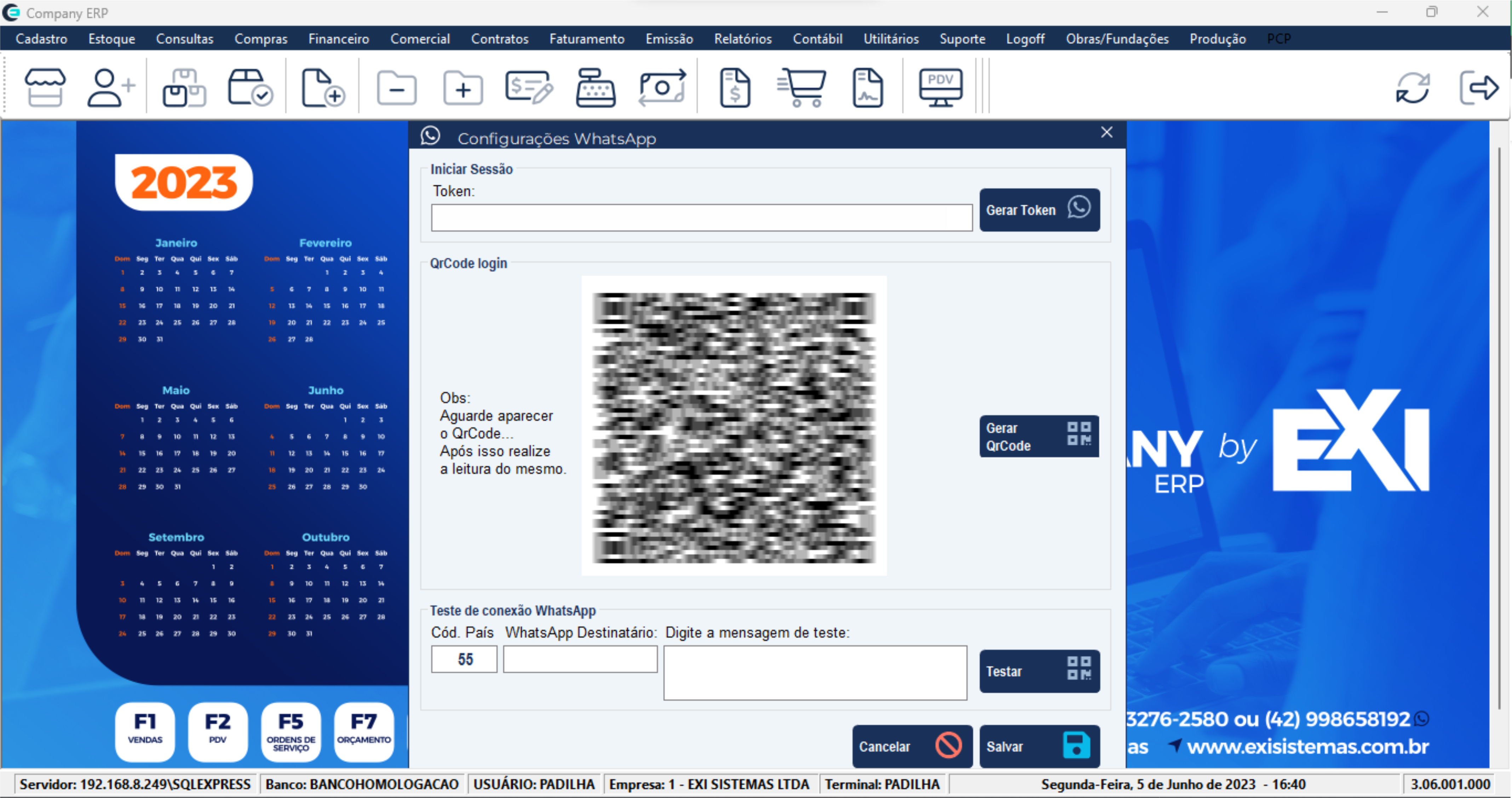
Task: Click the package with checkmark icon
Action: (250, 87)
